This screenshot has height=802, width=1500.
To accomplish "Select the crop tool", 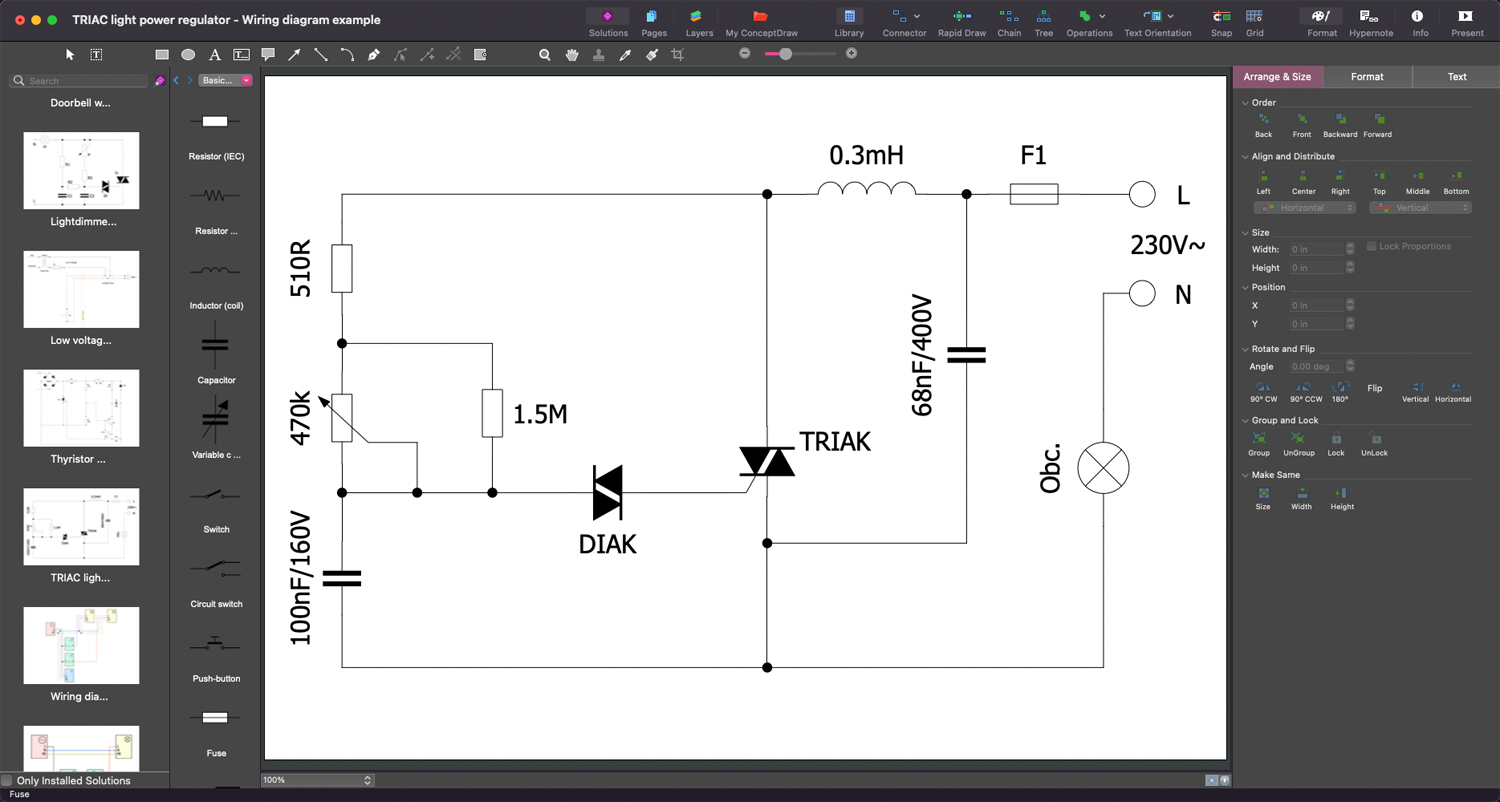I will (x=678, y=55).
